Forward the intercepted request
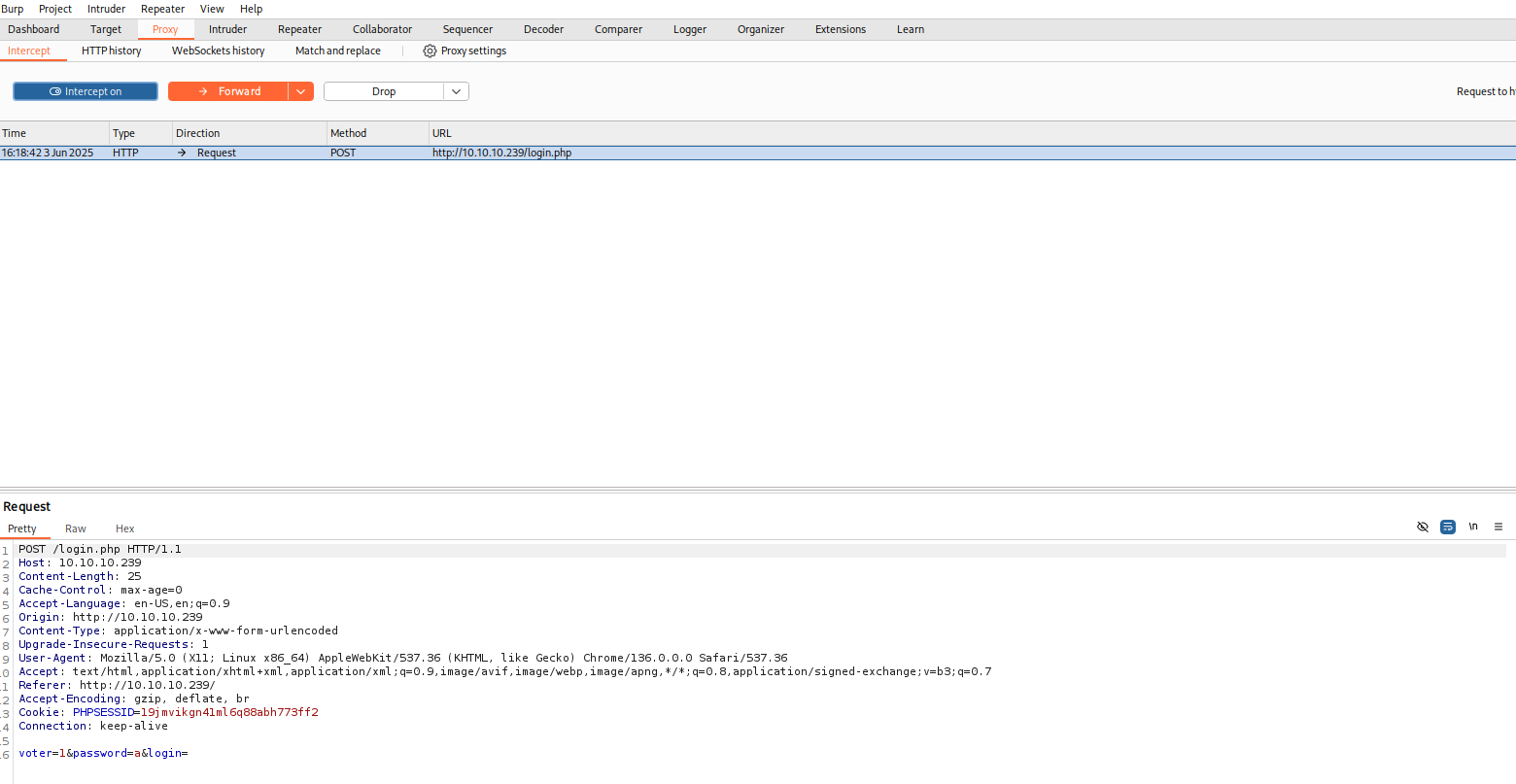This screenshot has height=784, width=1516. 228,91
